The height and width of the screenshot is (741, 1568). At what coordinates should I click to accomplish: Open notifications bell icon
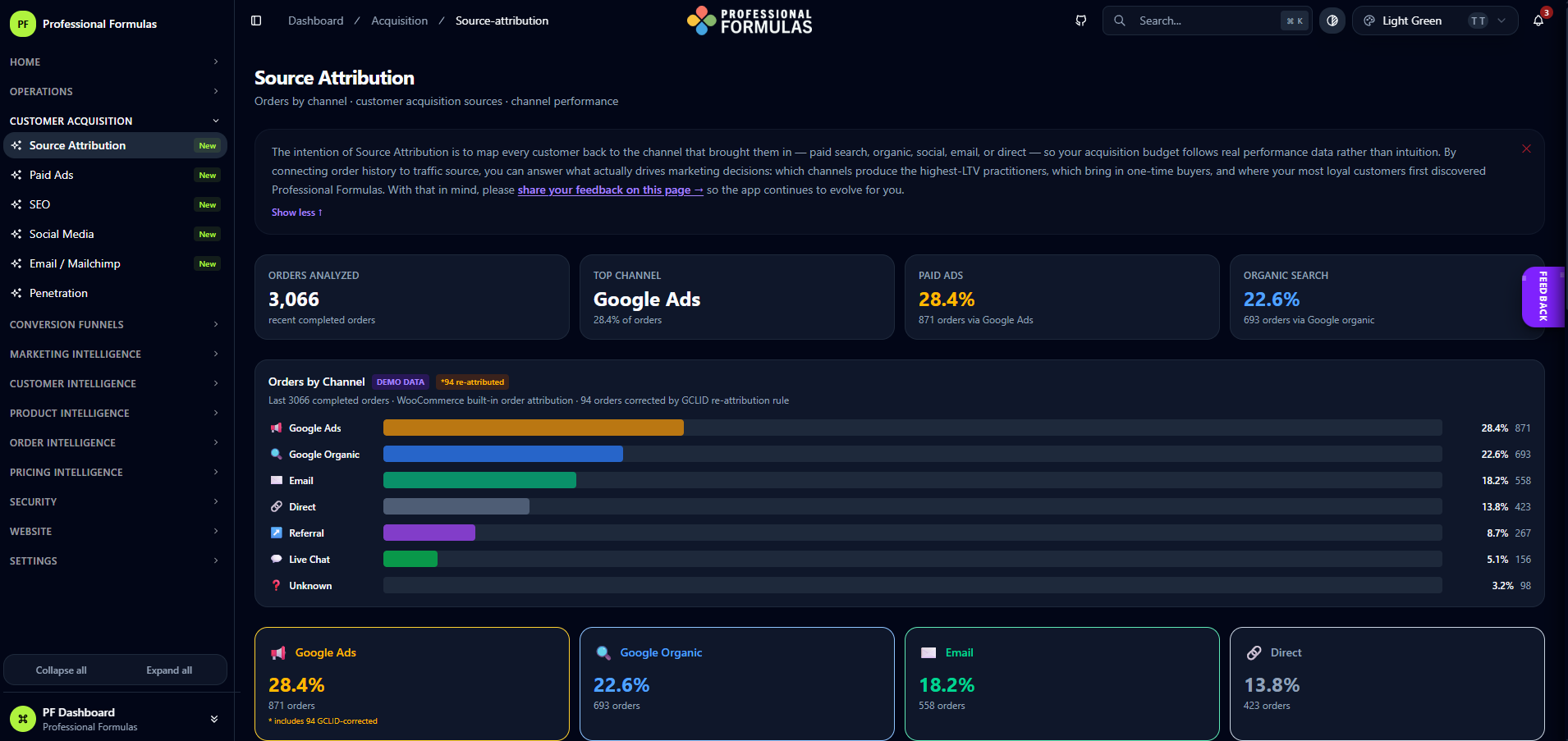click(1538, 21)
